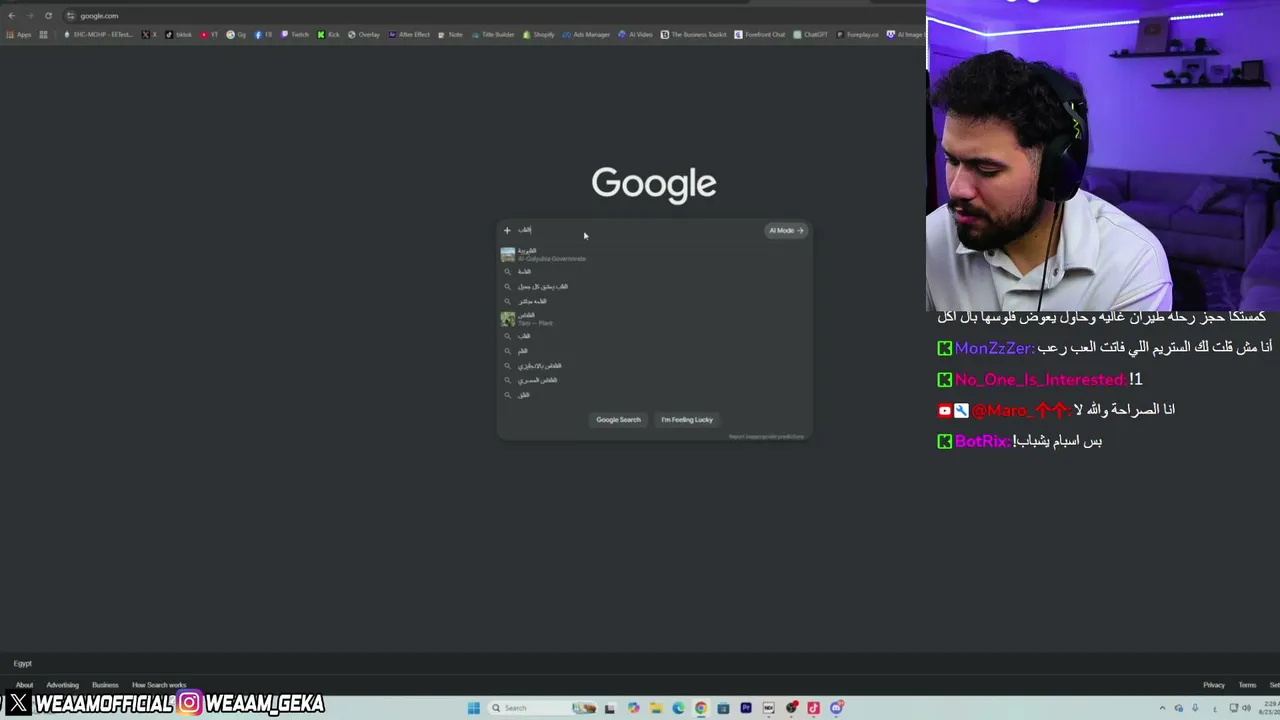Go back using the browser back arrow
The image size is (1280, 720).
click(12, 16)
